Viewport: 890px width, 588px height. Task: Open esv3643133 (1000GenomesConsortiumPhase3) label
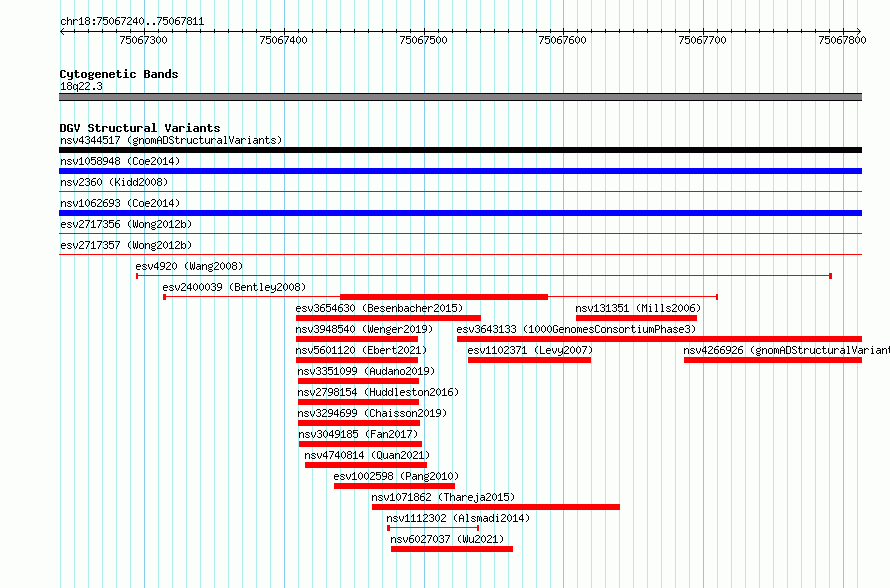click(576, 329)
